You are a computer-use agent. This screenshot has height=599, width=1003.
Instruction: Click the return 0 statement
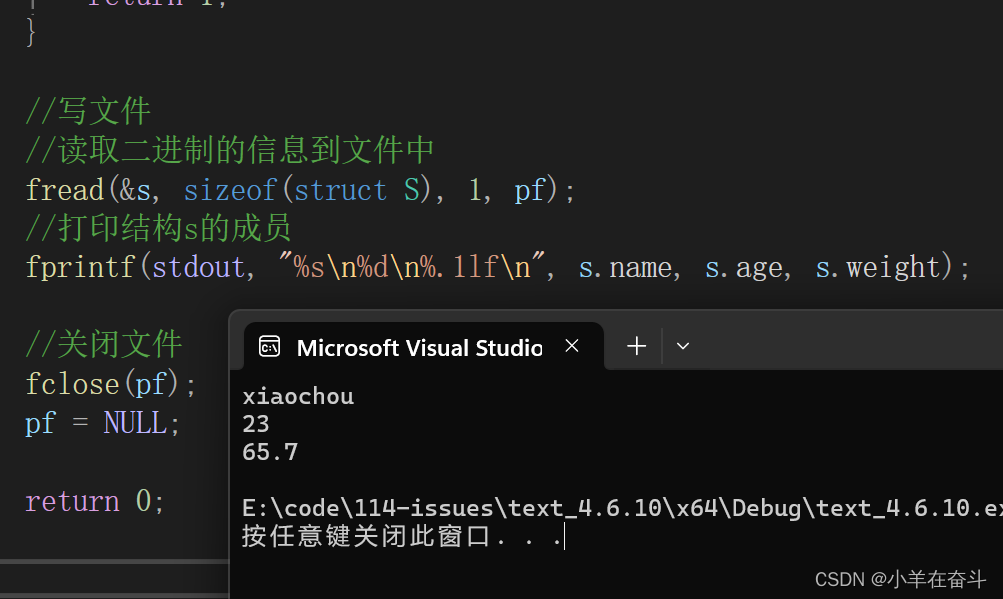coord(94,501)
